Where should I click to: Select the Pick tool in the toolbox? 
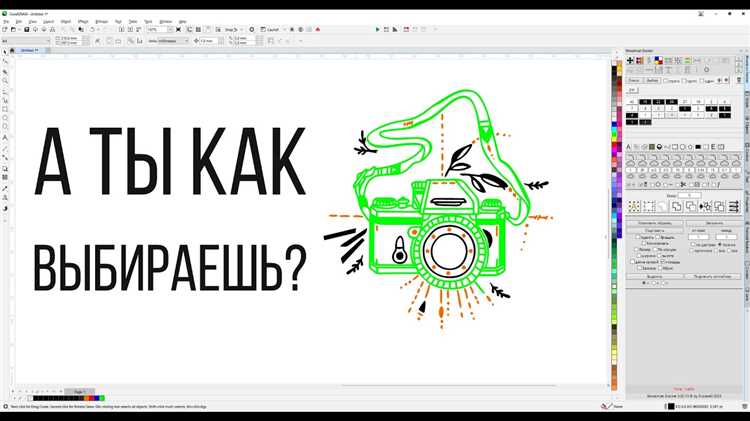coord(5,52)
